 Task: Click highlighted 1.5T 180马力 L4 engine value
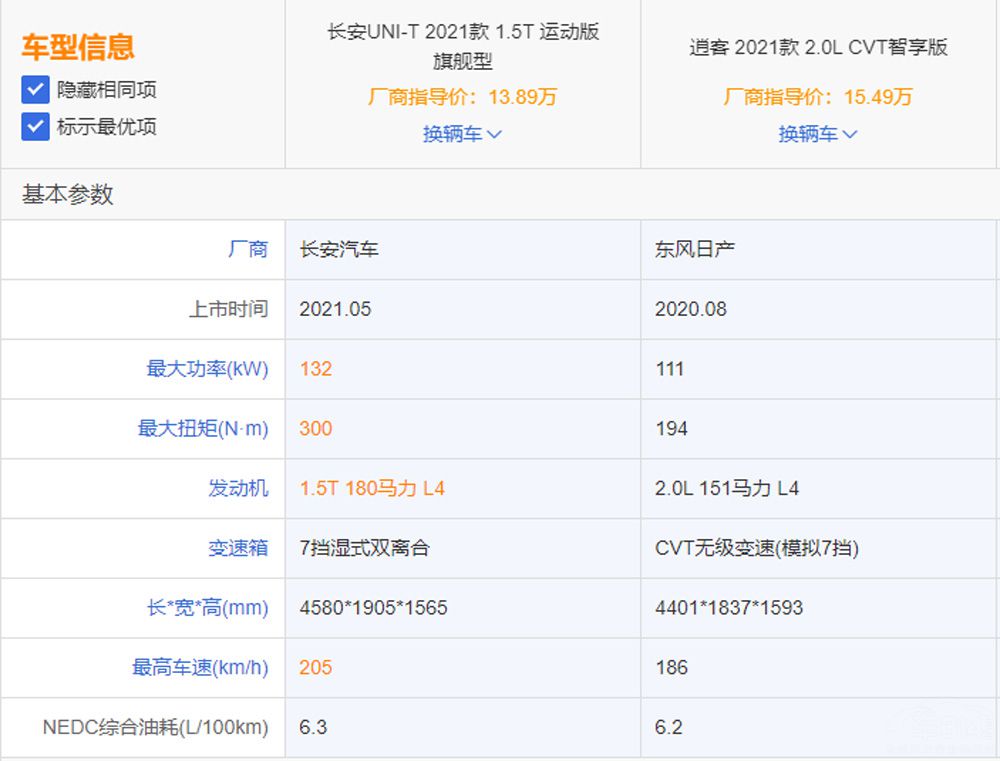coord(372,488)
